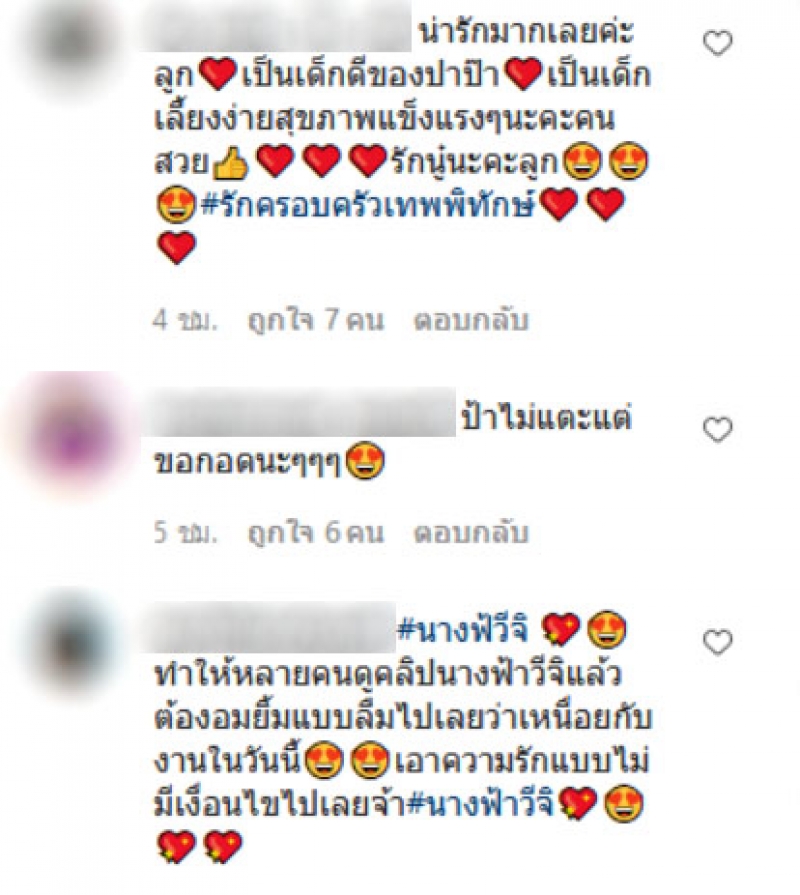Click the 4 ชม. timestamp

(185, 320)
